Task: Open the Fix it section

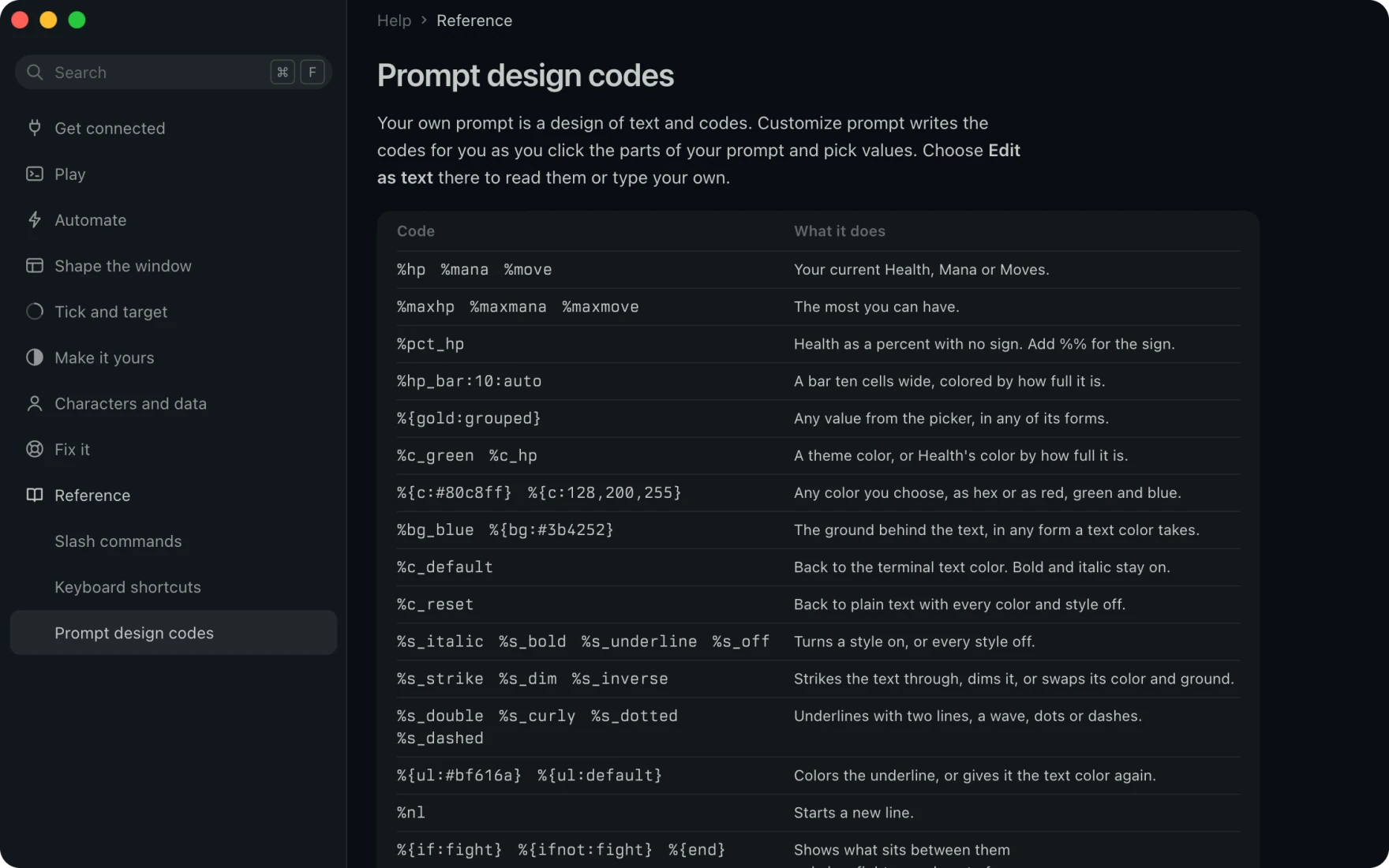Action: (174, 449)
